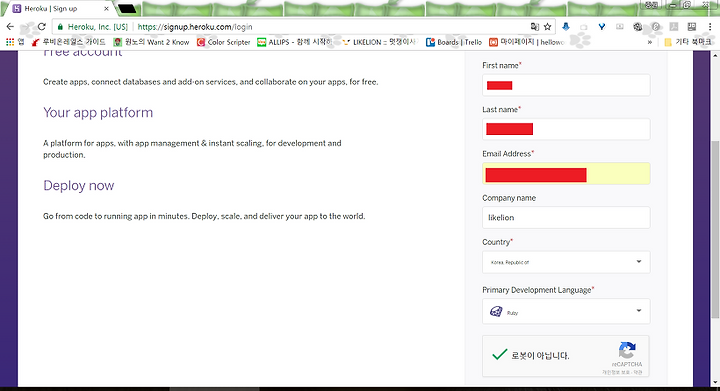
Task: Click in the Company name field
Action: [566, 218]
